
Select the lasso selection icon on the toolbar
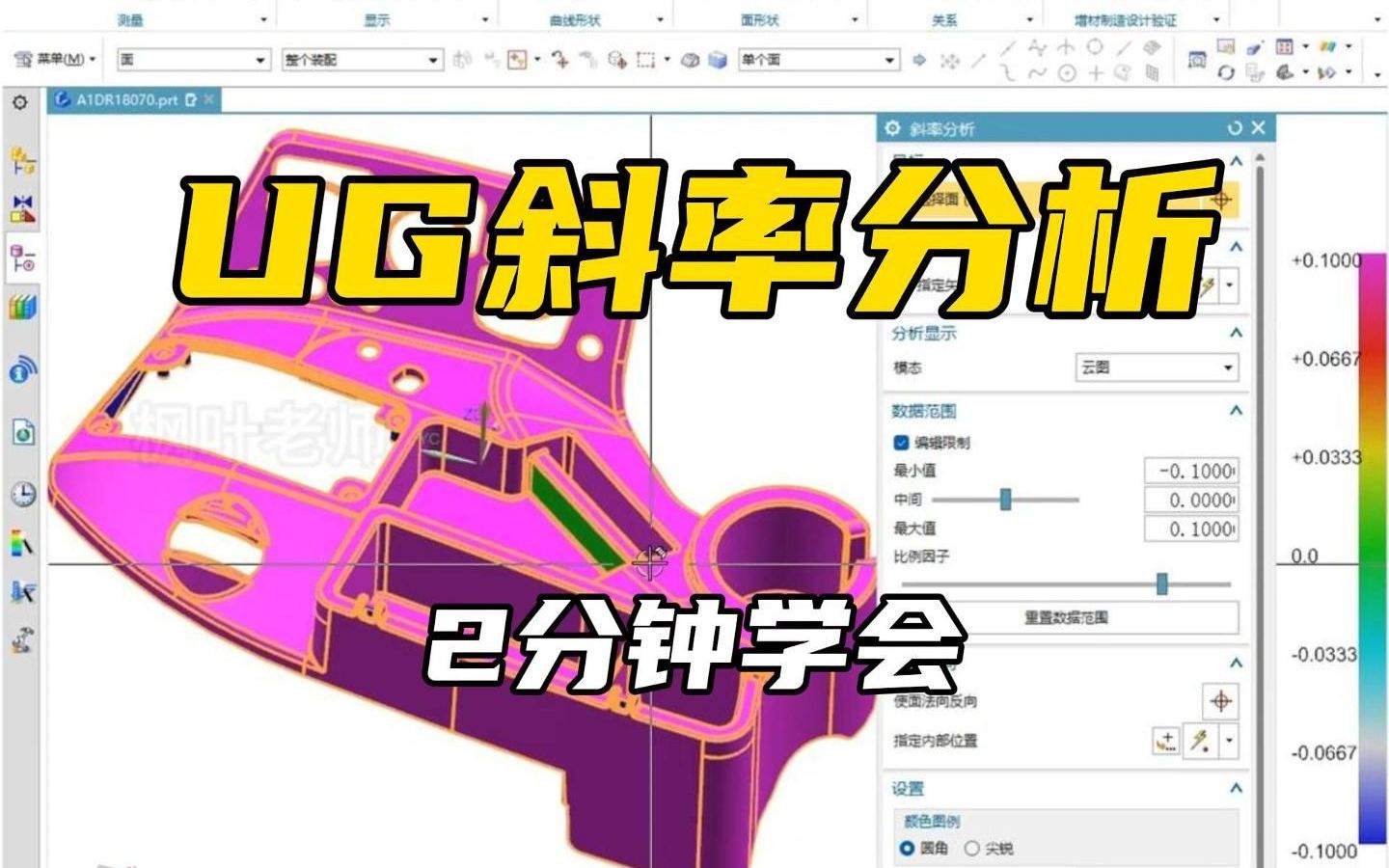643,59
